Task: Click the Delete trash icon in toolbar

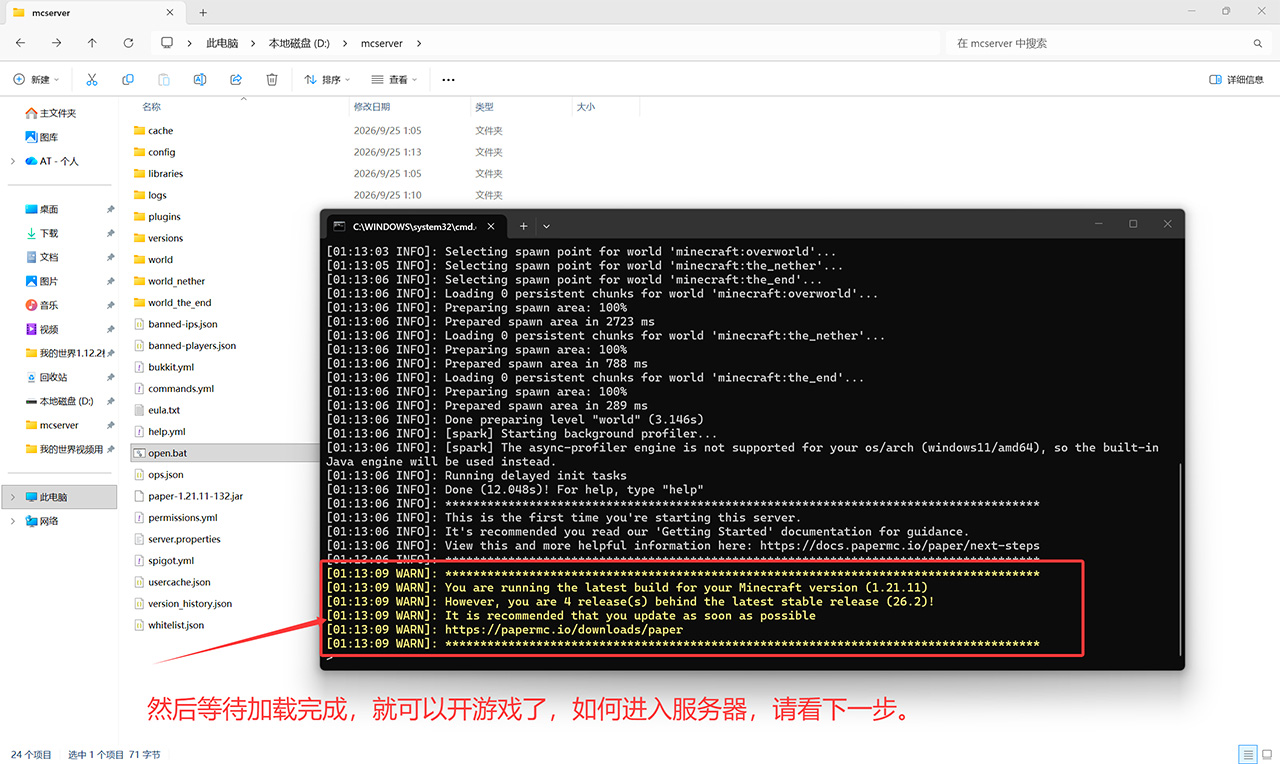Action: [x=272, y=79]
